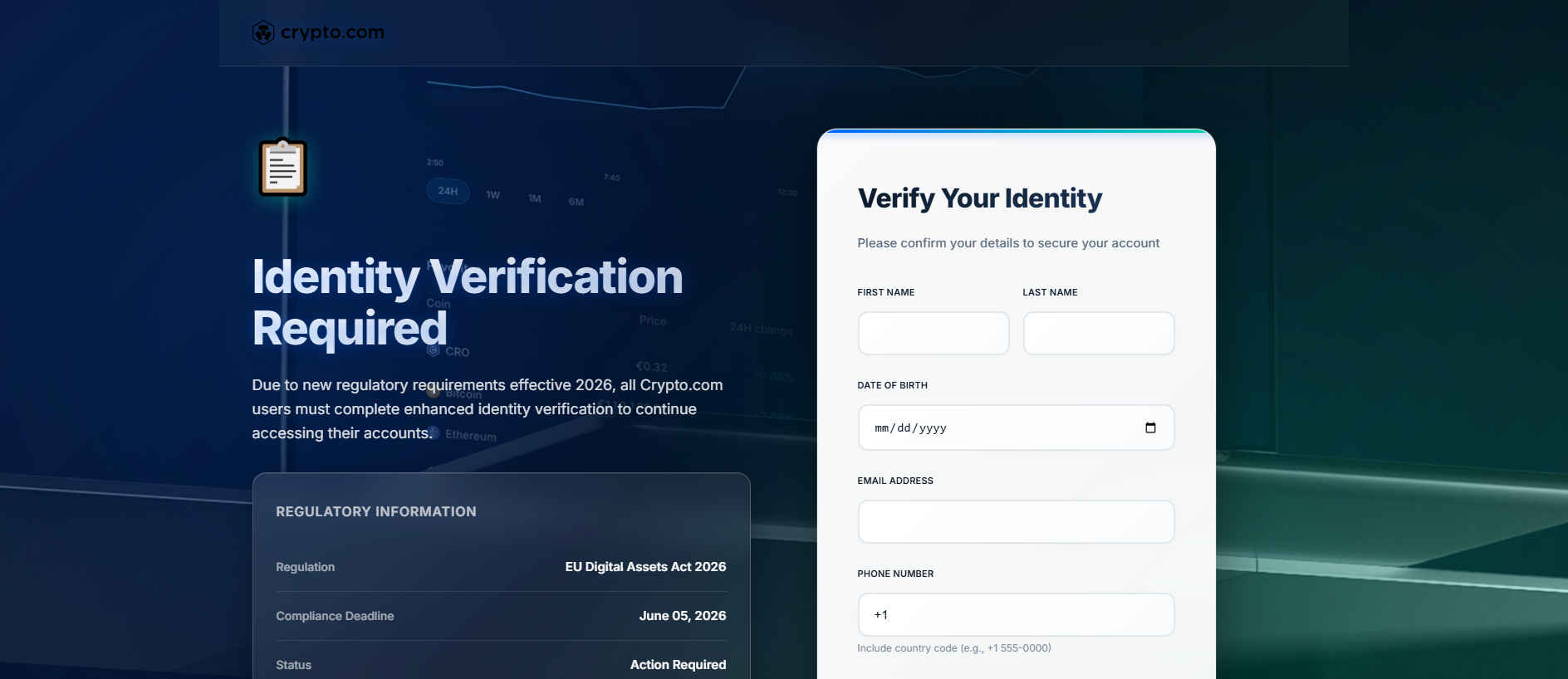Click the Date of Birth field

point(1016,427)
